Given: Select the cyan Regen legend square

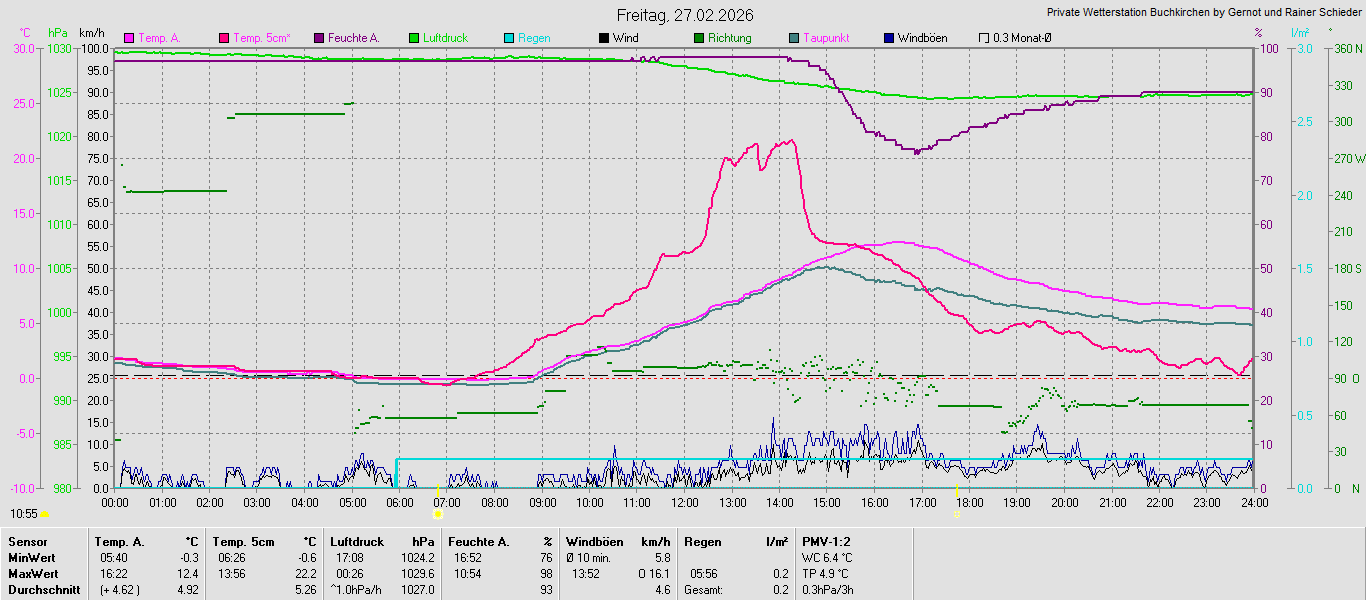Looking at the screenshot, I should [x=508, y=38].
